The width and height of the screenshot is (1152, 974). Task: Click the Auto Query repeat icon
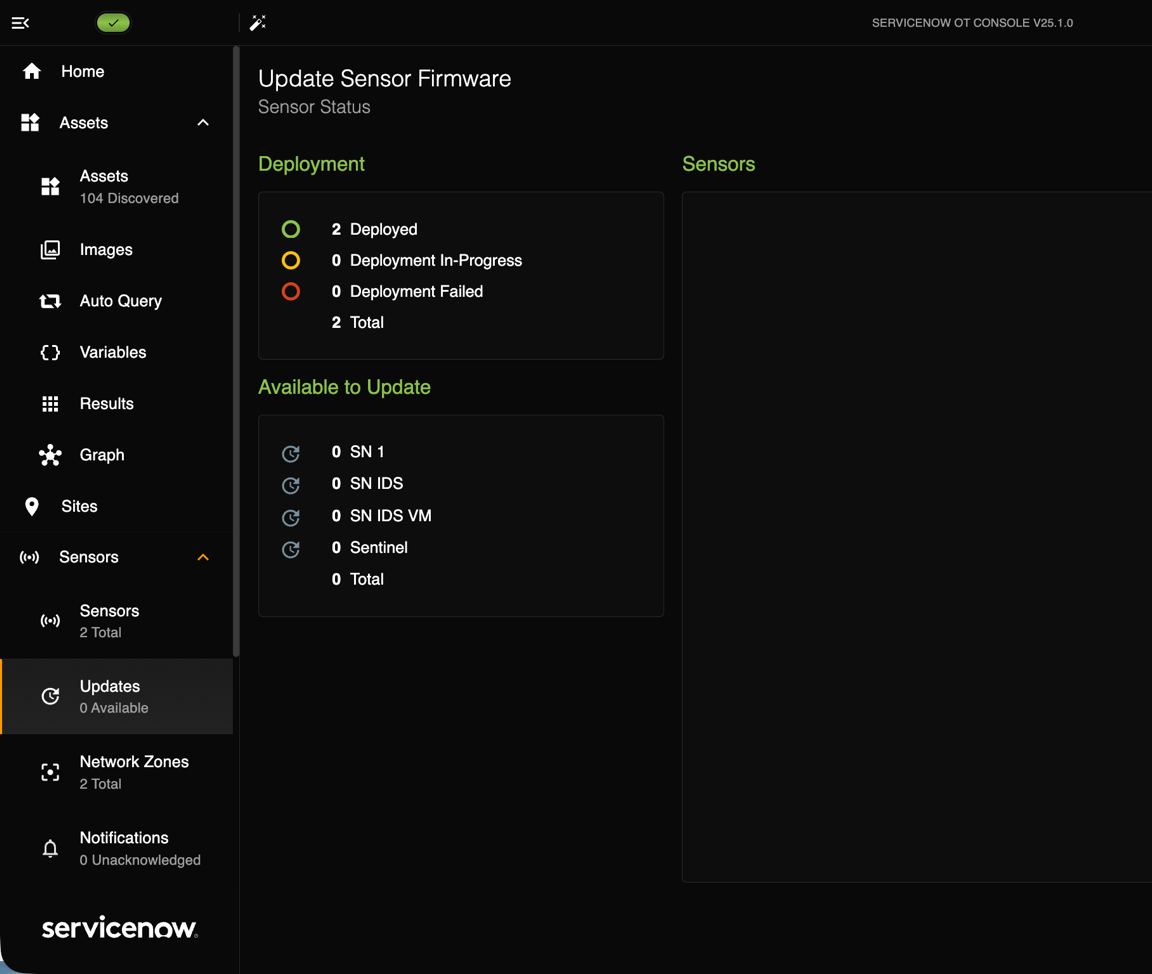pos(50,301)
